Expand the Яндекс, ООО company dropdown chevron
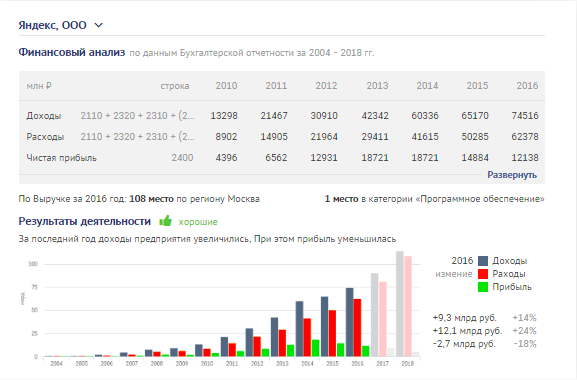 (99, 25)
